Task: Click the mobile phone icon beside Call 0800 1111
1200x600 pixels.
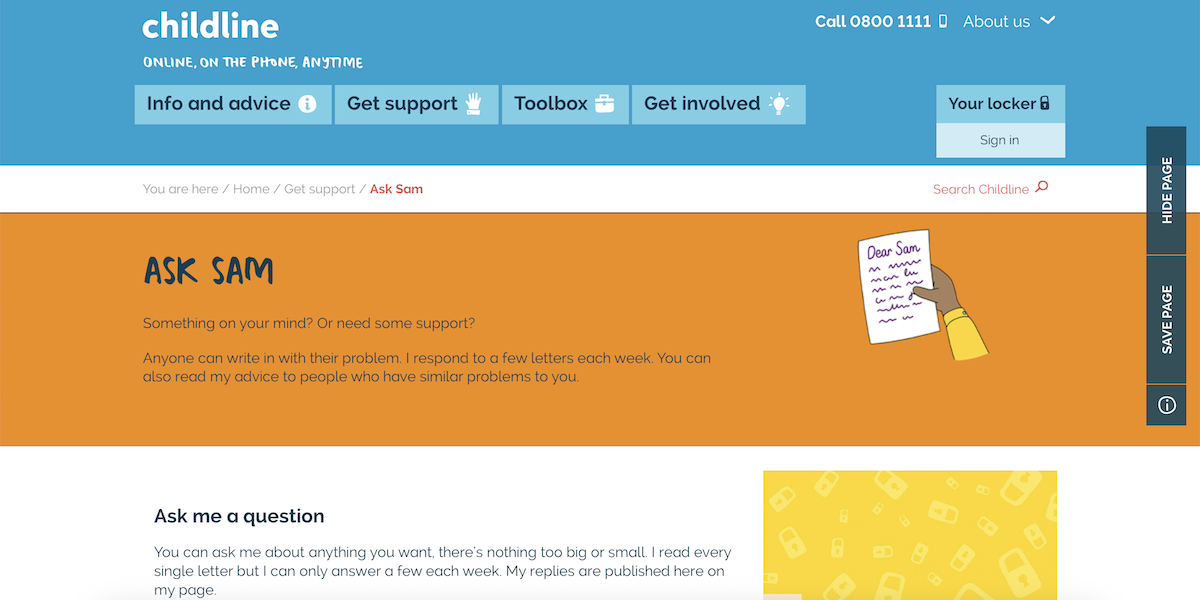Action: pos(943,21)
